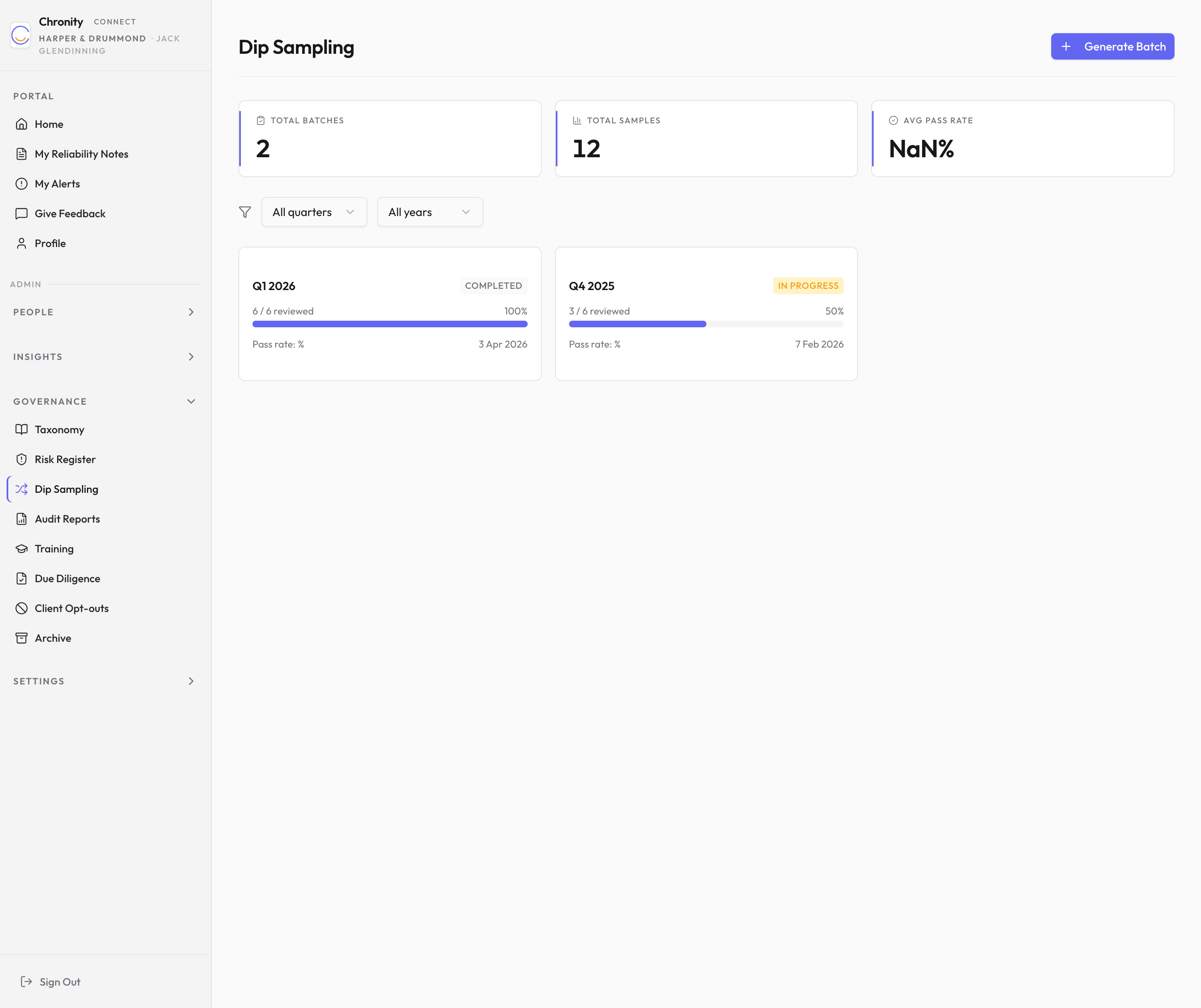
Task: Click the Client Opt-outs ban icon
Action: 22,608
